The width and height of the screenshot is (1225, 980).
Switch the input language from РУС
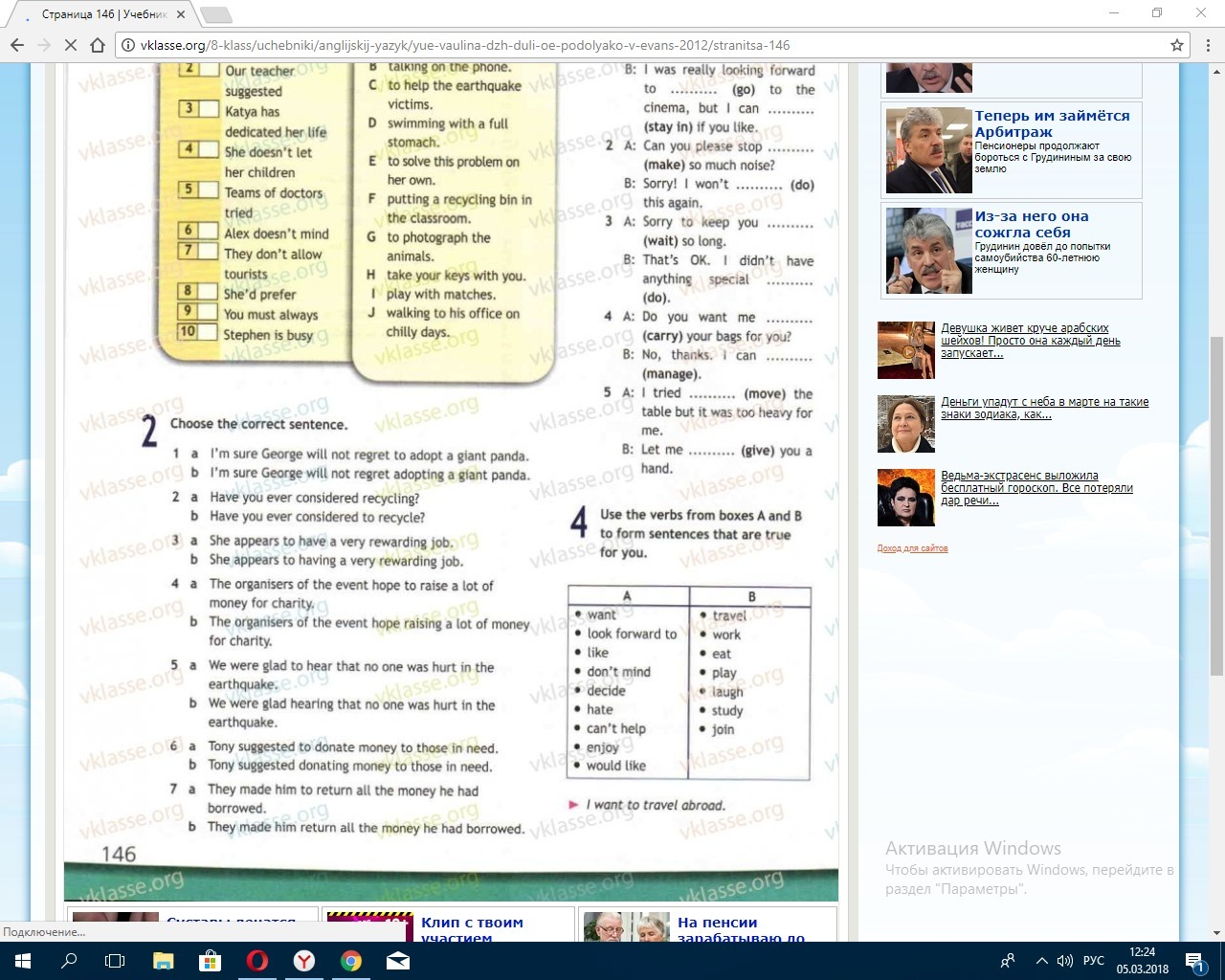click(1093, 961)
